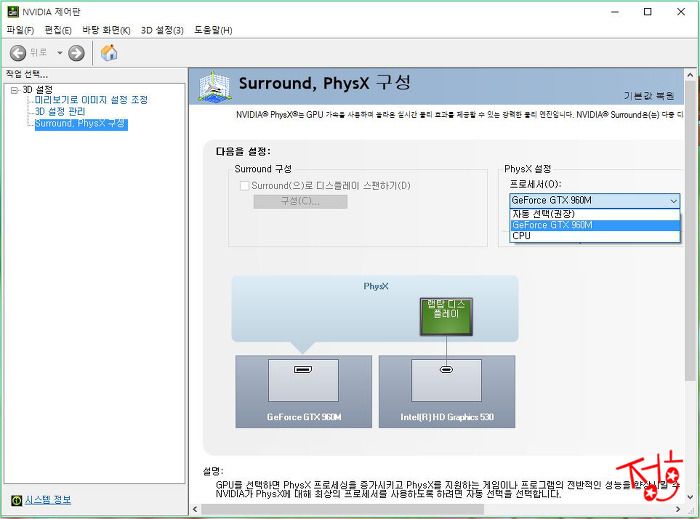Click the horizontal scrollbar left arrow
700x519 pixels.
tap(195, 509)
